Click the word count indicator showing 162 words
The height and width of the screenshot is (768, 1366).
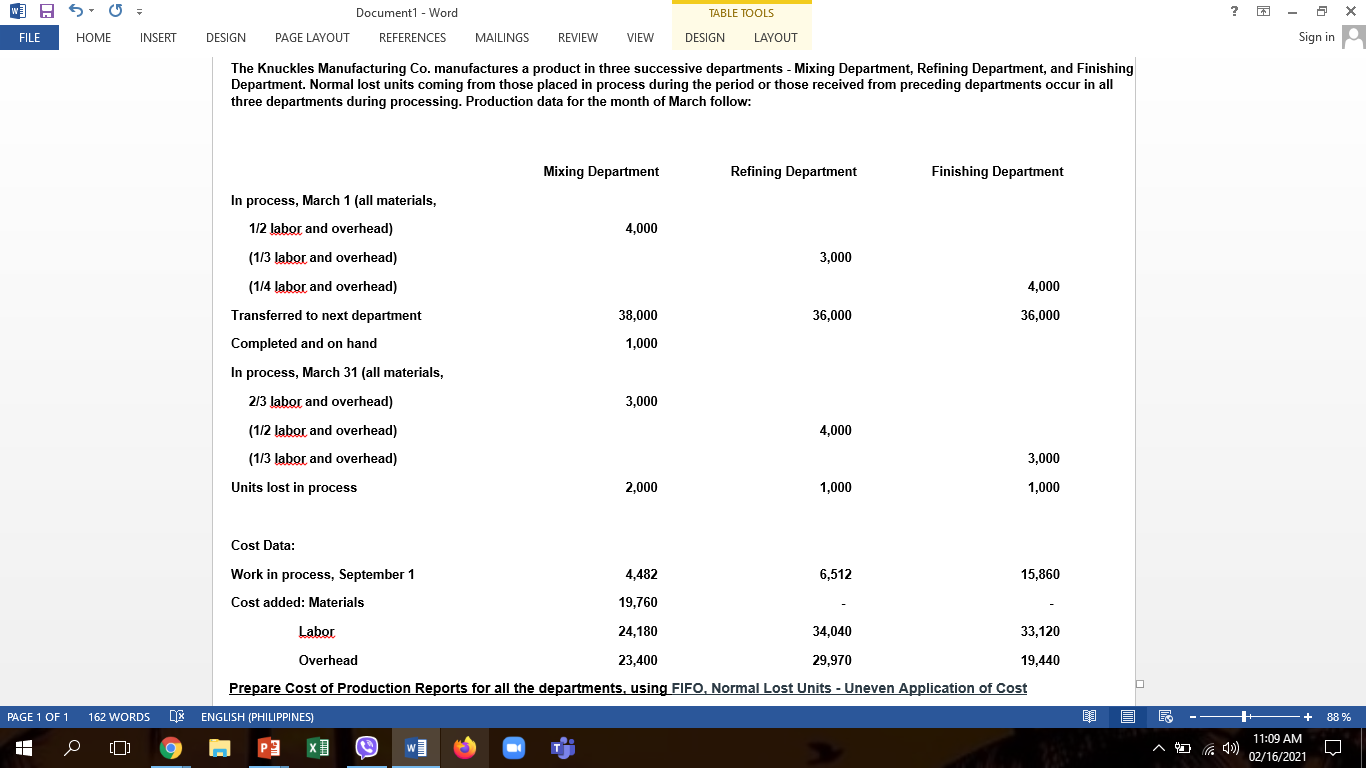point(120,716)
